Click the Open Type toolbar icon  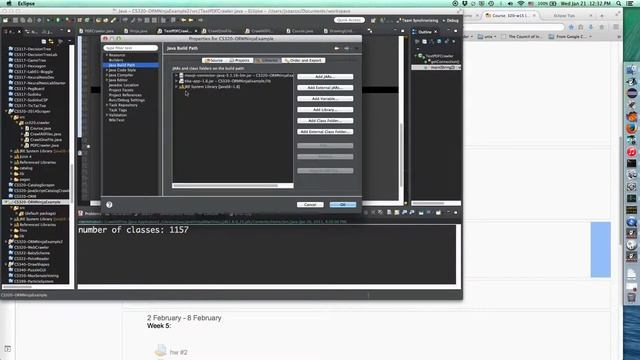point(98,20)
